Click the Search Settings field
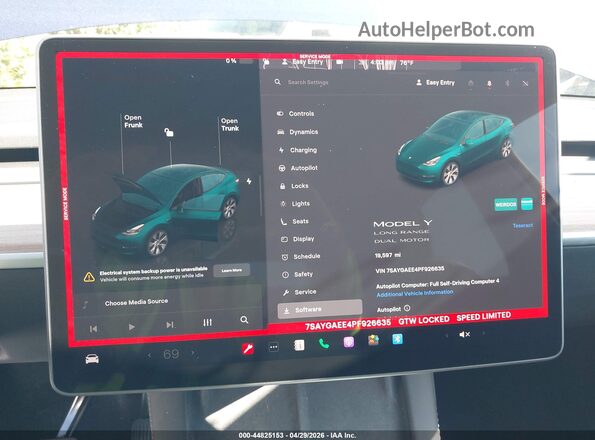This screenshot has width=595, height=440. [x=308, y=82]
